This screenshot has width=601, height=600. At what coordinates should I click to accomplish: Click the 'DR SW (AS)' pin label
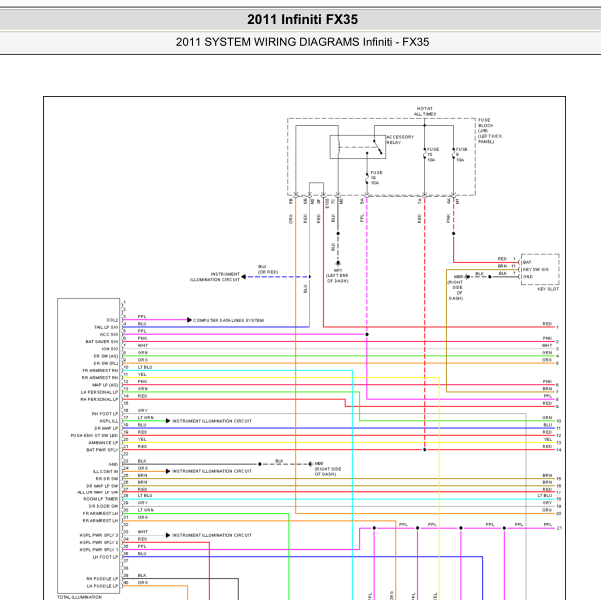click(106, 356)
